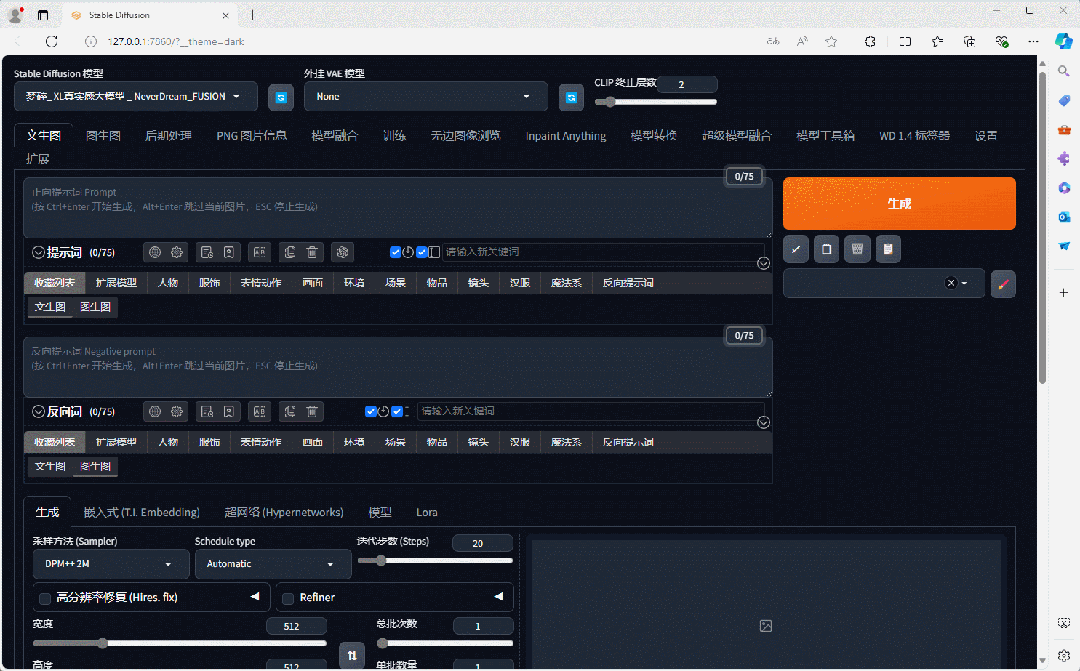The height and width of the screenshot is (671, 1080).
Task: Refresh the Stable Diffusion model list
Action: pyautogui.click(x=280, y=97)
